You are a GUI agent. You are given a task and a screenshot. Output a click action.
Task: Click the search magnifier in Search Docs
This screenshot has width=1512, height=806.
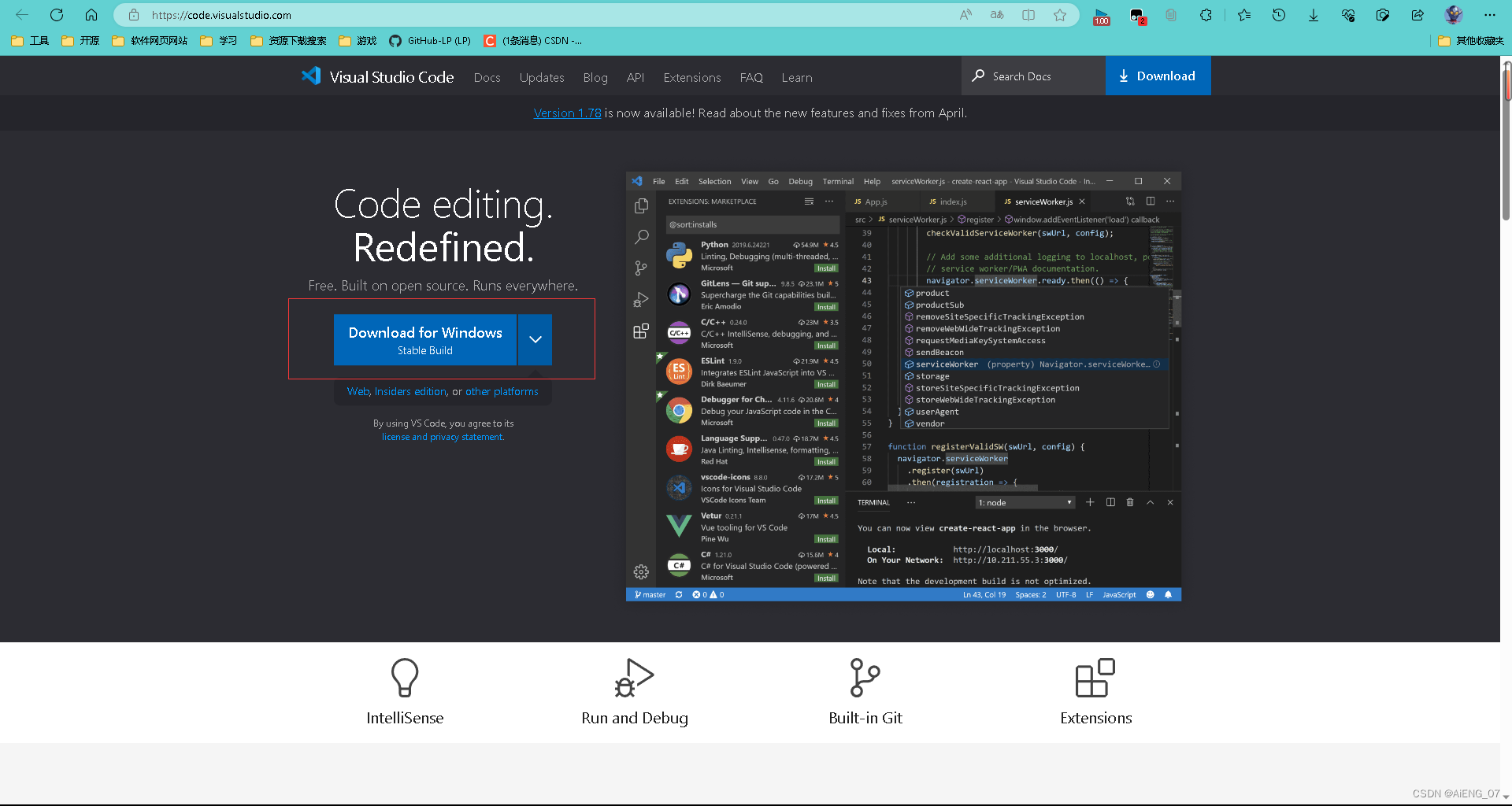[978, 76]
